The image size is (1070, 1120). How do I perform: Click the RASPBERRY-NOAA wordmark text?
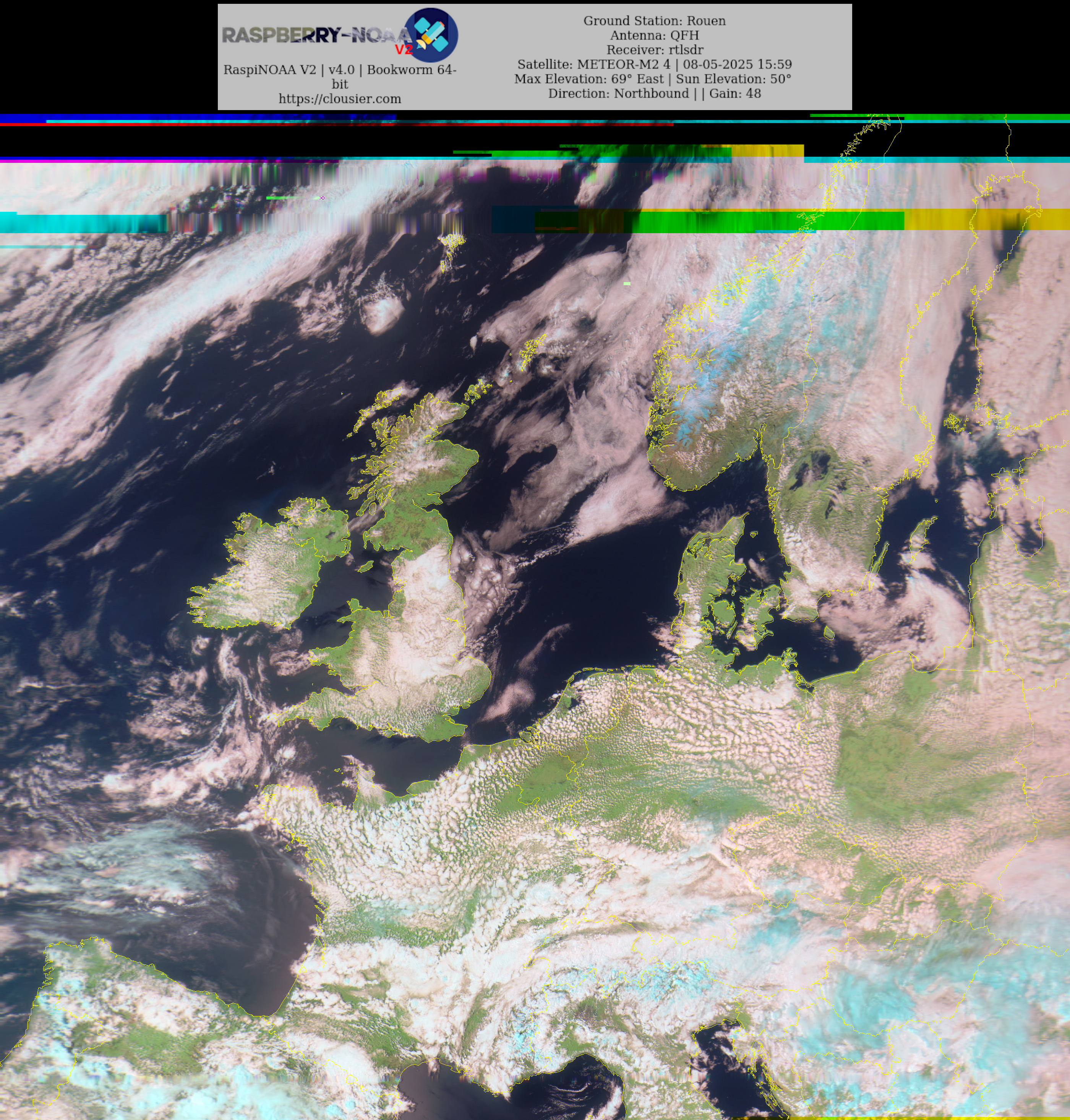click(316, 36)
